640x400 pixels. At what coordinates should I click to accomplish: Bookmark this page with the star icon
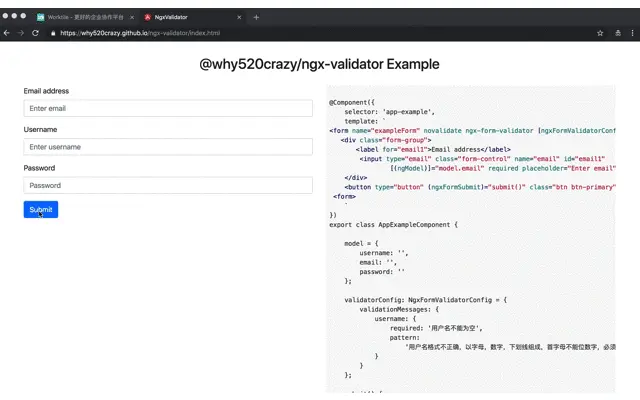[x=600, y=33]
